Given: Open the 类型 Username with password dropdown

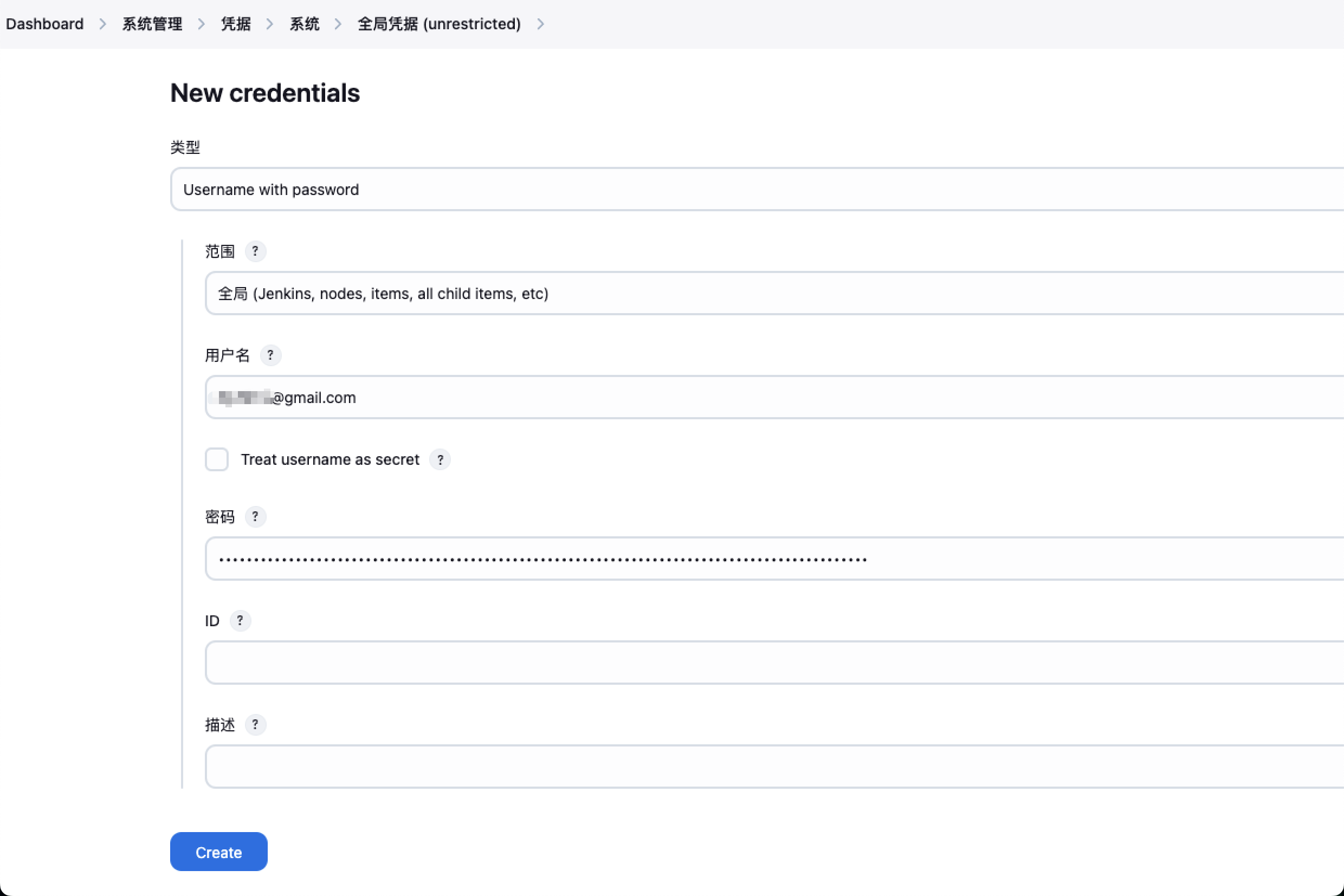Looking at the screenshot, I should pos(757,189).
